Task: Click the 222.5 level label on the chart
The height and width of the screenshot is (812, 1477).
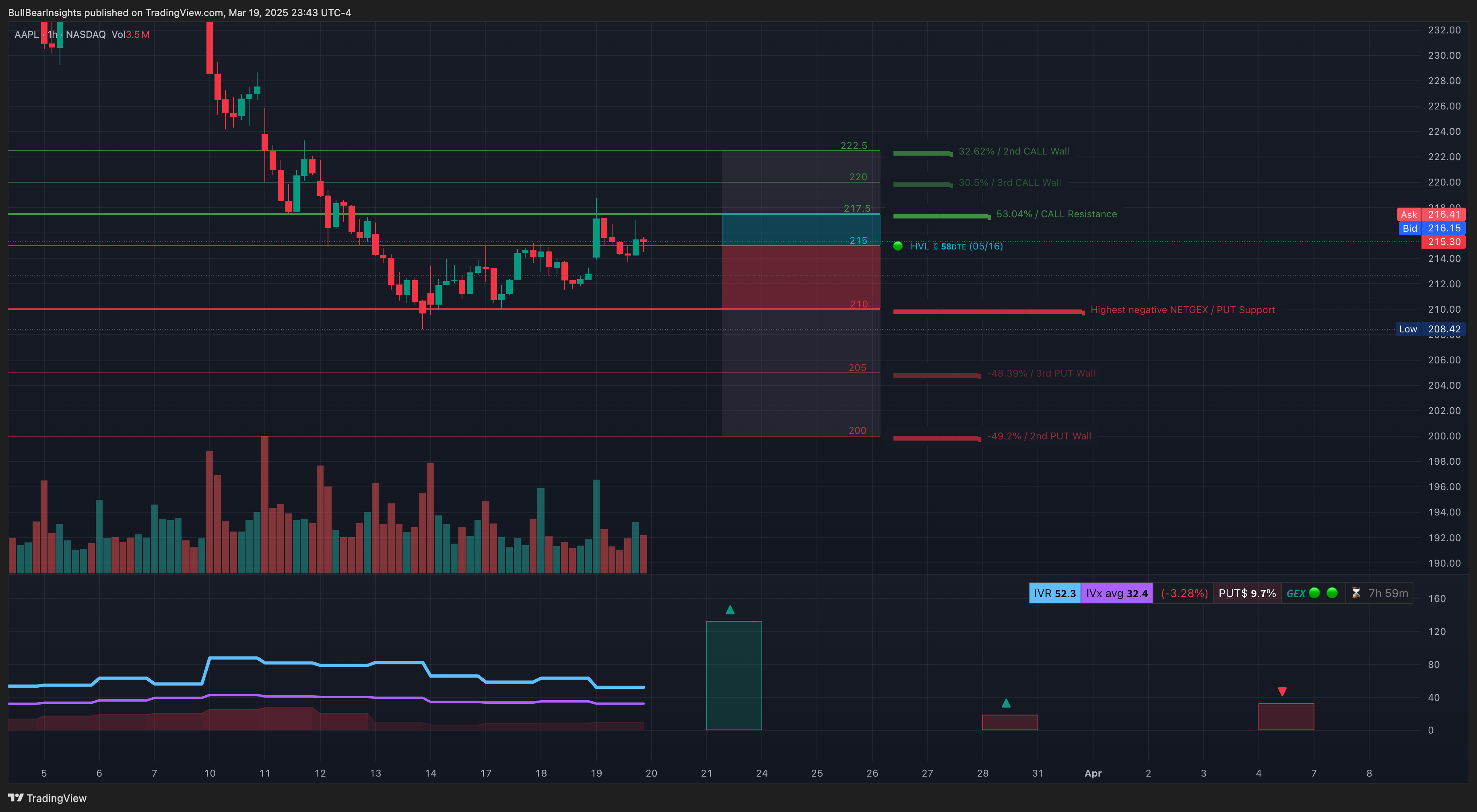Action: pyautogui.click(x=854, y=146)
